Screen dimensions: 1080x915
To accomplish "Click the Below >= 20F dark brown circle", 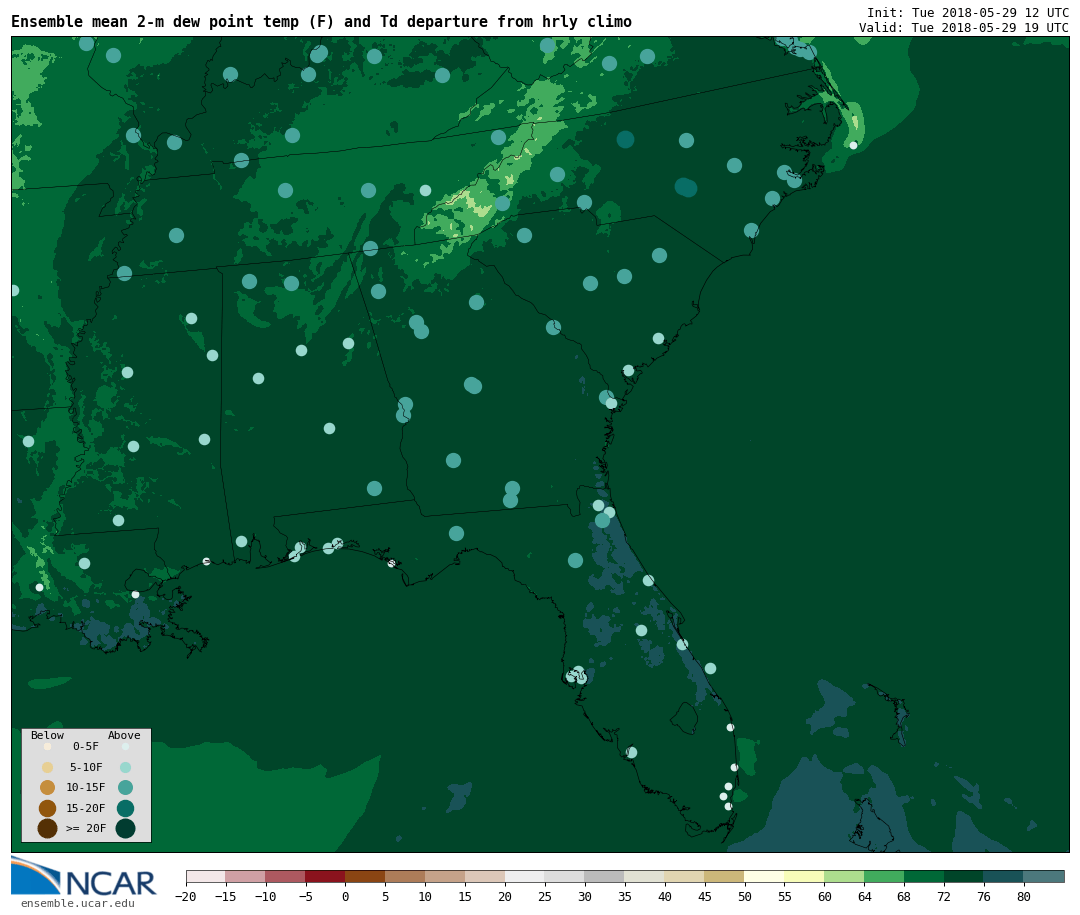I will click(48, 828).
